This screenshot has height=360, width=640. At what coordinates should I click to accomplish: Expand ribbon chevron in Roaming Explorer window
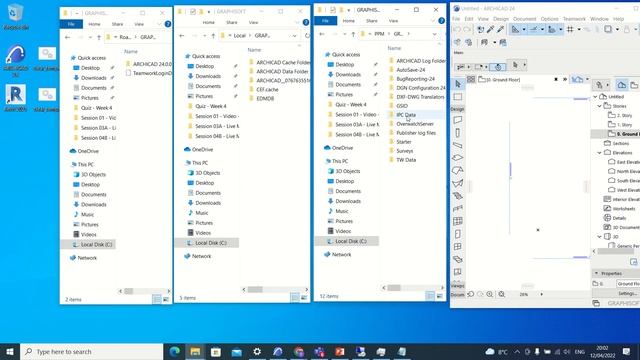point(159,24)
